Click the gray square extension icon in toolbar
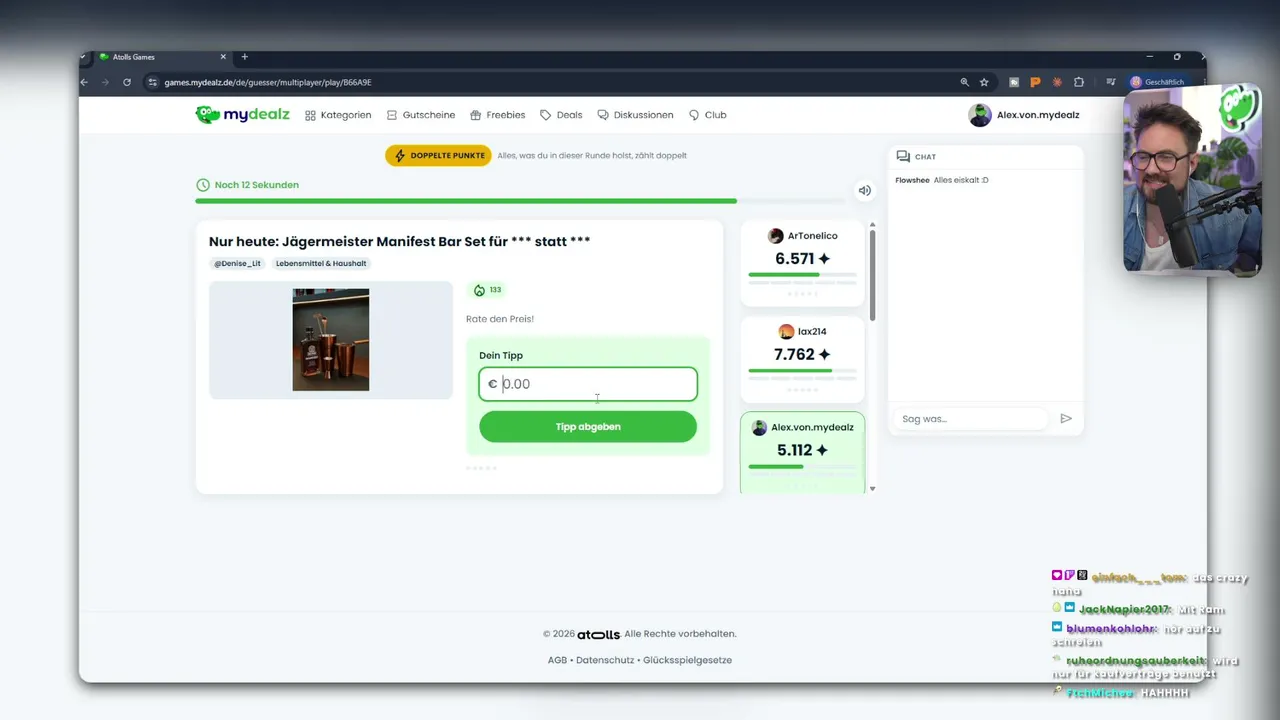 1014,82
